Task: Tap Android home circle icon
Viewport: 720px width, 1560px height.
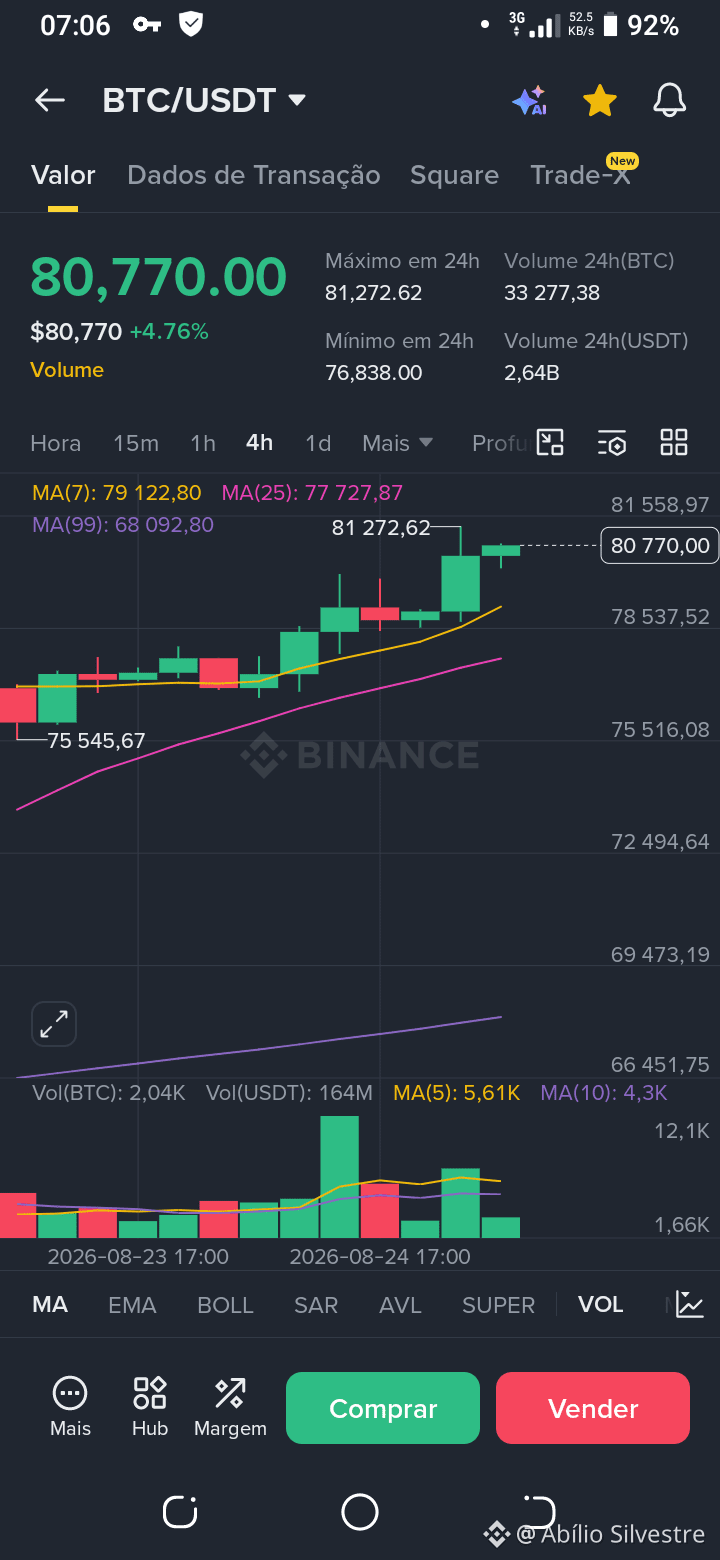Action: pyautogui.click(x=360, y=1512)
